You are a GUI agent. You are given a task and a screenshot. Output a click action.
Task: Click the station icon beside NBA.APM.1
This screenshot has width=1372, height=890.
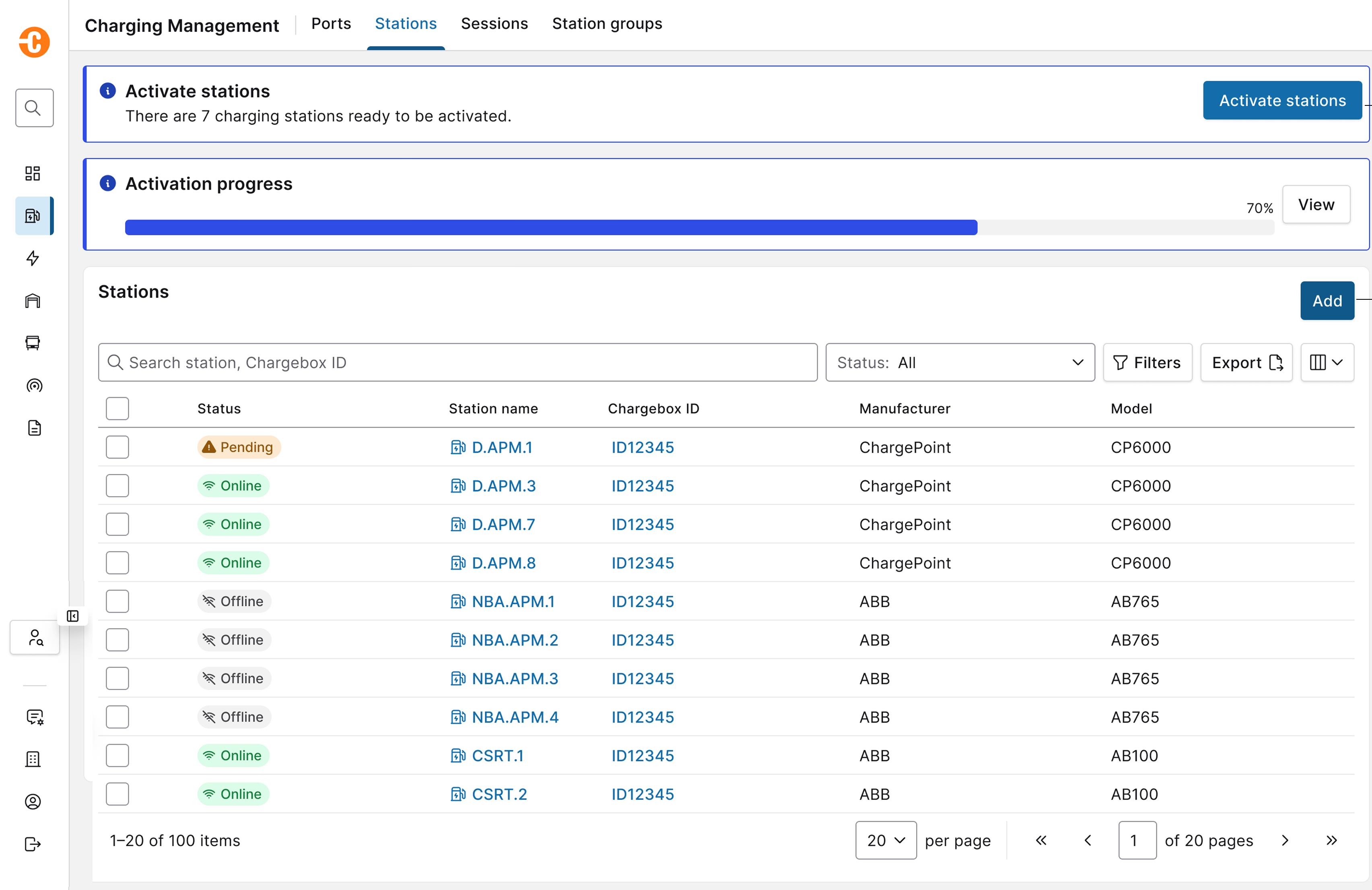click(x=458, y=601)
